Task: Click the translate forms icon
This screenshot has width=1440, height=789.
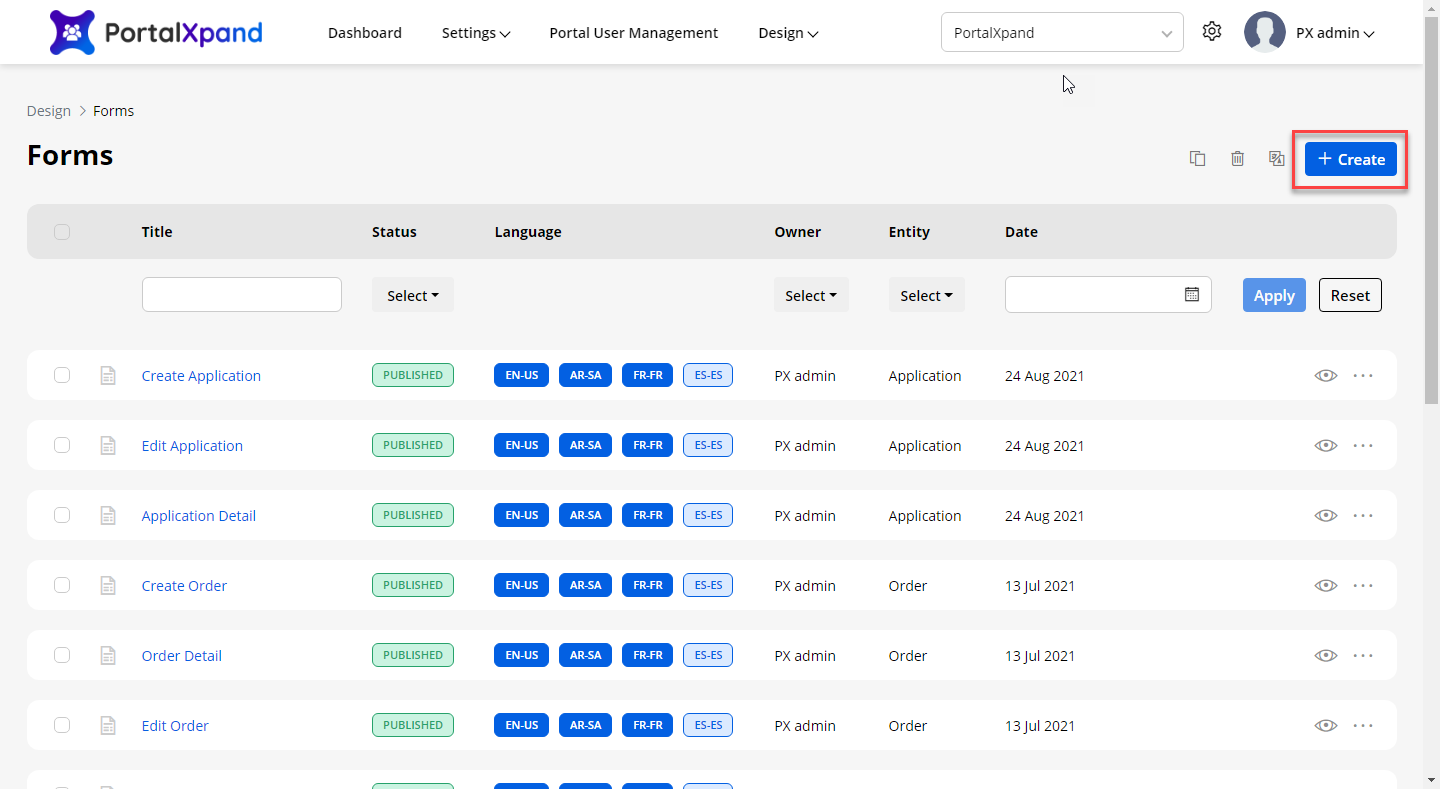Action: click(1276, 159)
